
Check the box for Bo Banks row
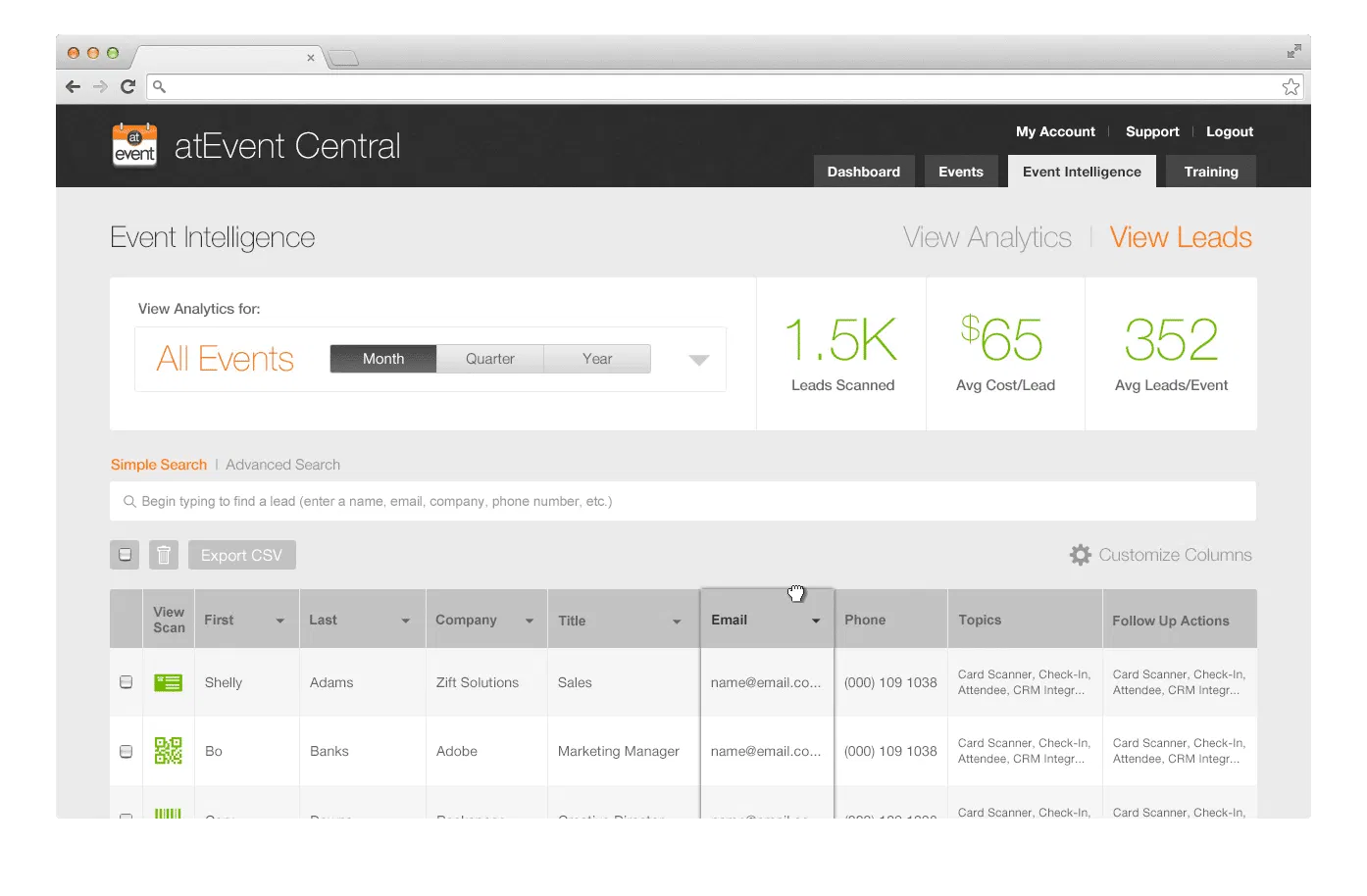coord(126,751)
